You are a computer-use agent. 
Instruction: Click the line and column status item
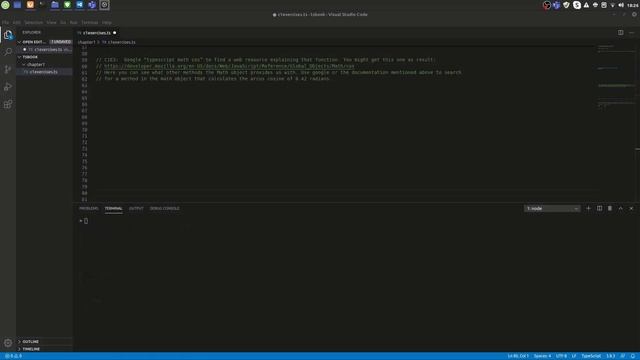(x=518, y=356)
